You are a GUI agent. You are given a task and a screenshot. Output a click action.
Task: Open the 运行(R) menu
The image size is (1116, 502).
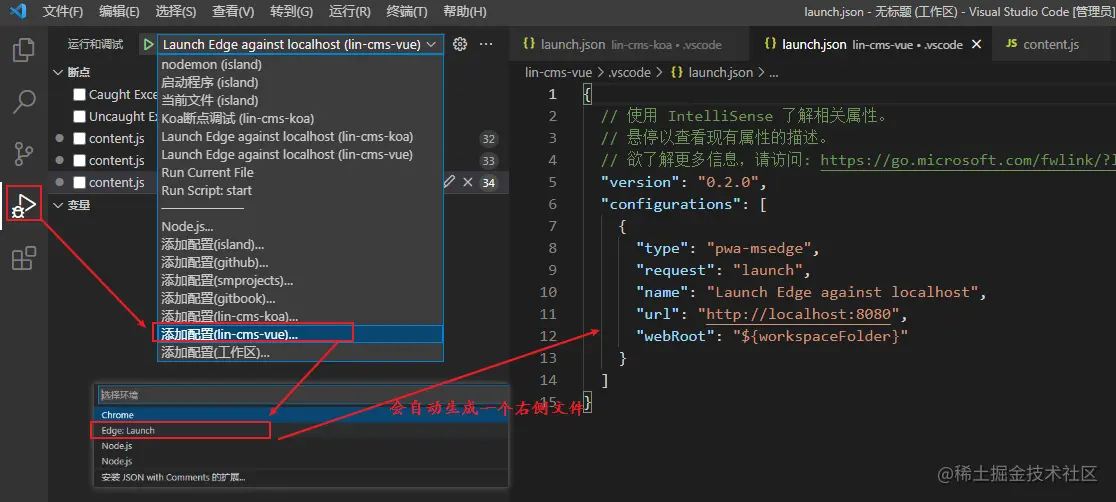pos(350,12)
